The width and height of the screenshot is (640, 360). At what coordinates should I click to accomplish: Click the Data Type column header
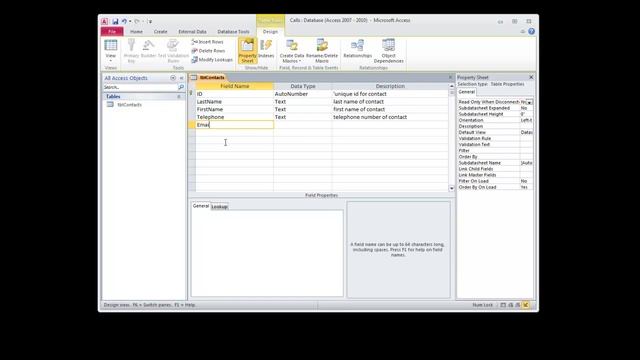click(x=303, y=86)
